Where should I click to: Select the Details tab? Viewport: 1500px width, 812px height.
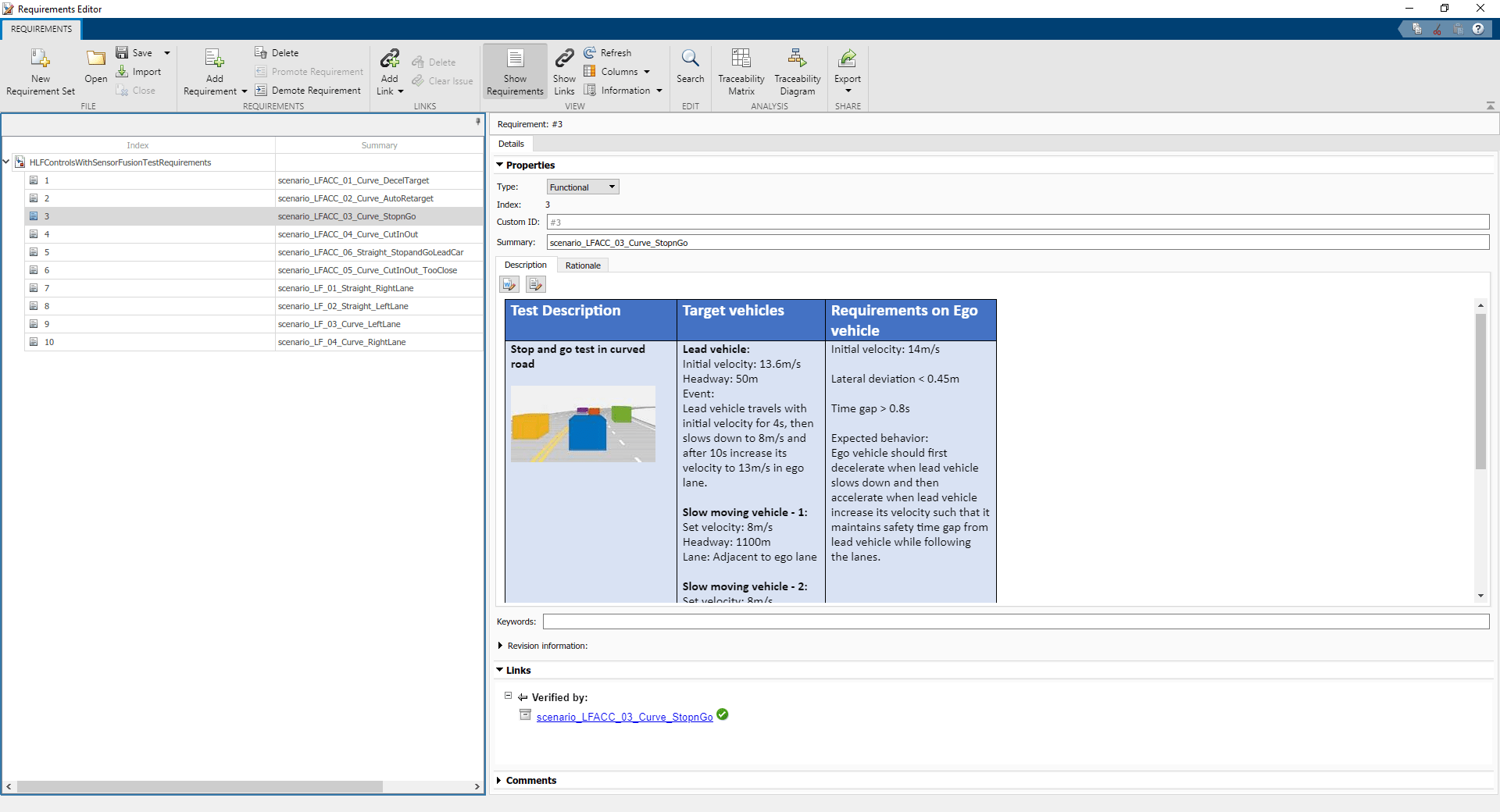(511, 144)
